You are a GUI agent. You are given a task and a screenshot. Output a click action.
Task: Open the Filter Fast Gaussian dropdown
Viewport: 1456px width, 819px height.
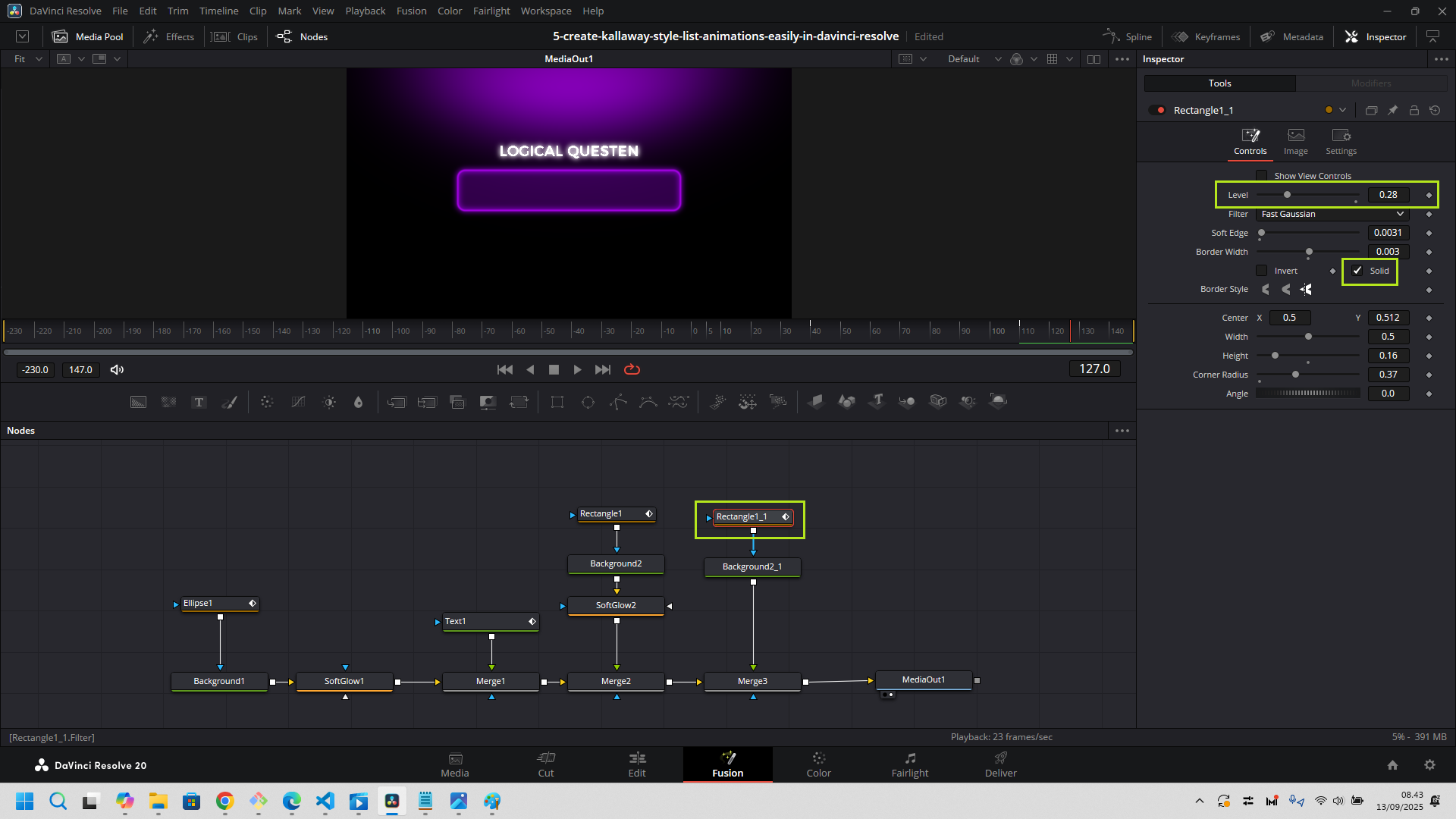coord(1332,214)
